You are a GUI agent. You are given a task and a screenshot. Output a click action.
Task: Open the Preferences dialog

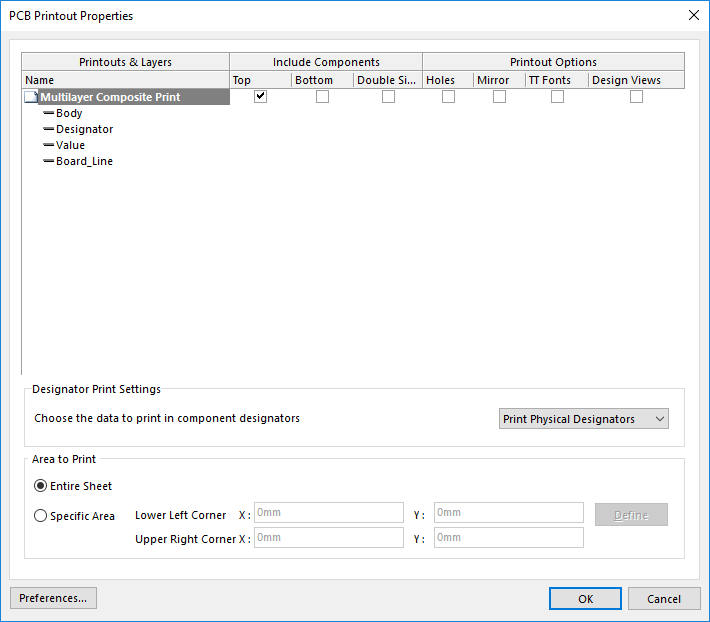pos(53,598)
